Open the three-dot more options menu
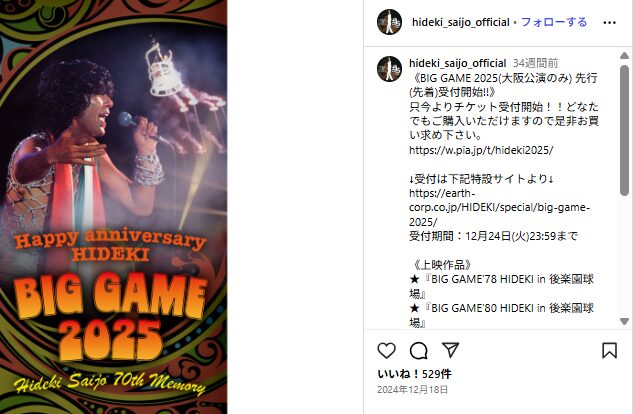Viewport: 633px width, 414px height. pos(609,23)
